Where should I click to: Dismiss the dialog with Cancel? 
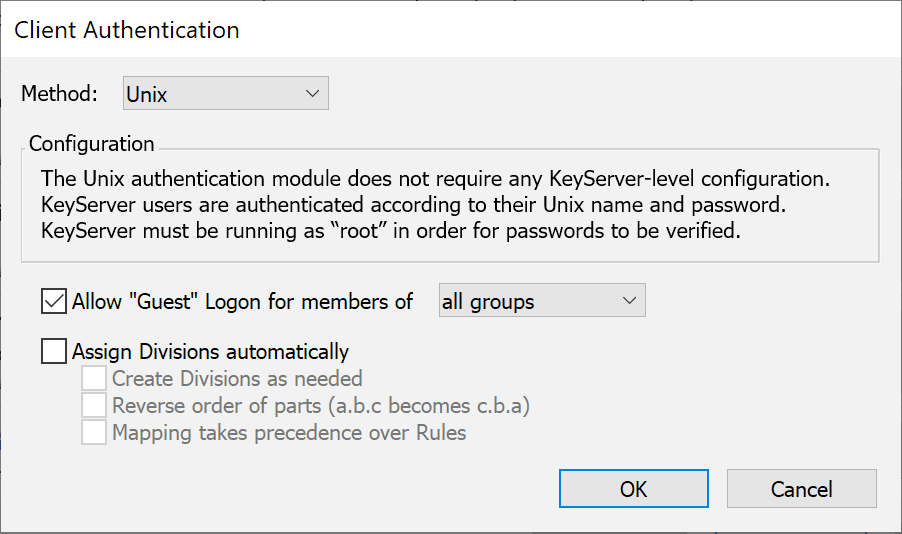[801, 489]
